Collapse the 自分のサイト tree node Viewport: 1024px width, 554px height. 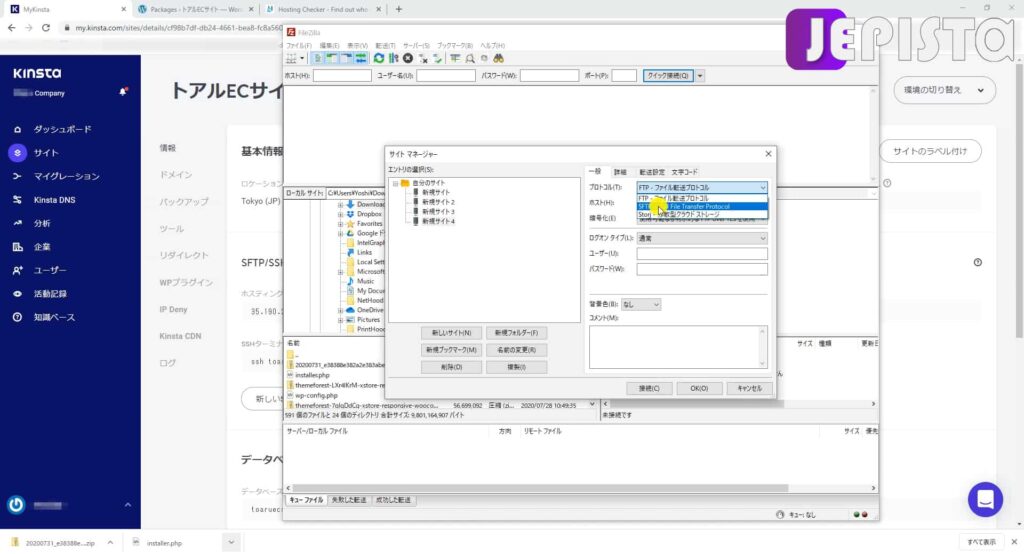(x=395, y=184)
